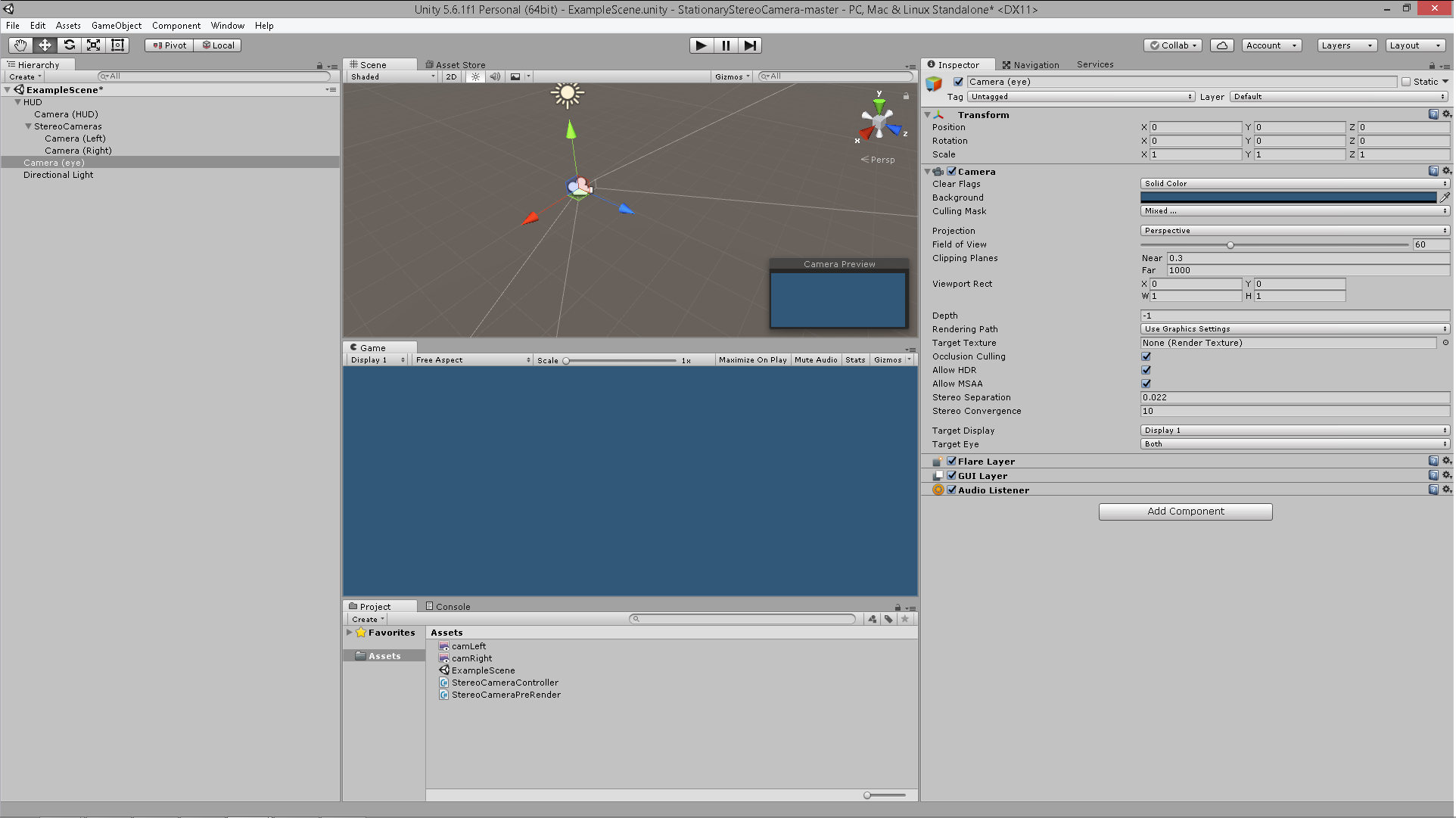Click the cloud services icon
Viewport: 1456px width, 818px height.
[x=1221, y=45]
